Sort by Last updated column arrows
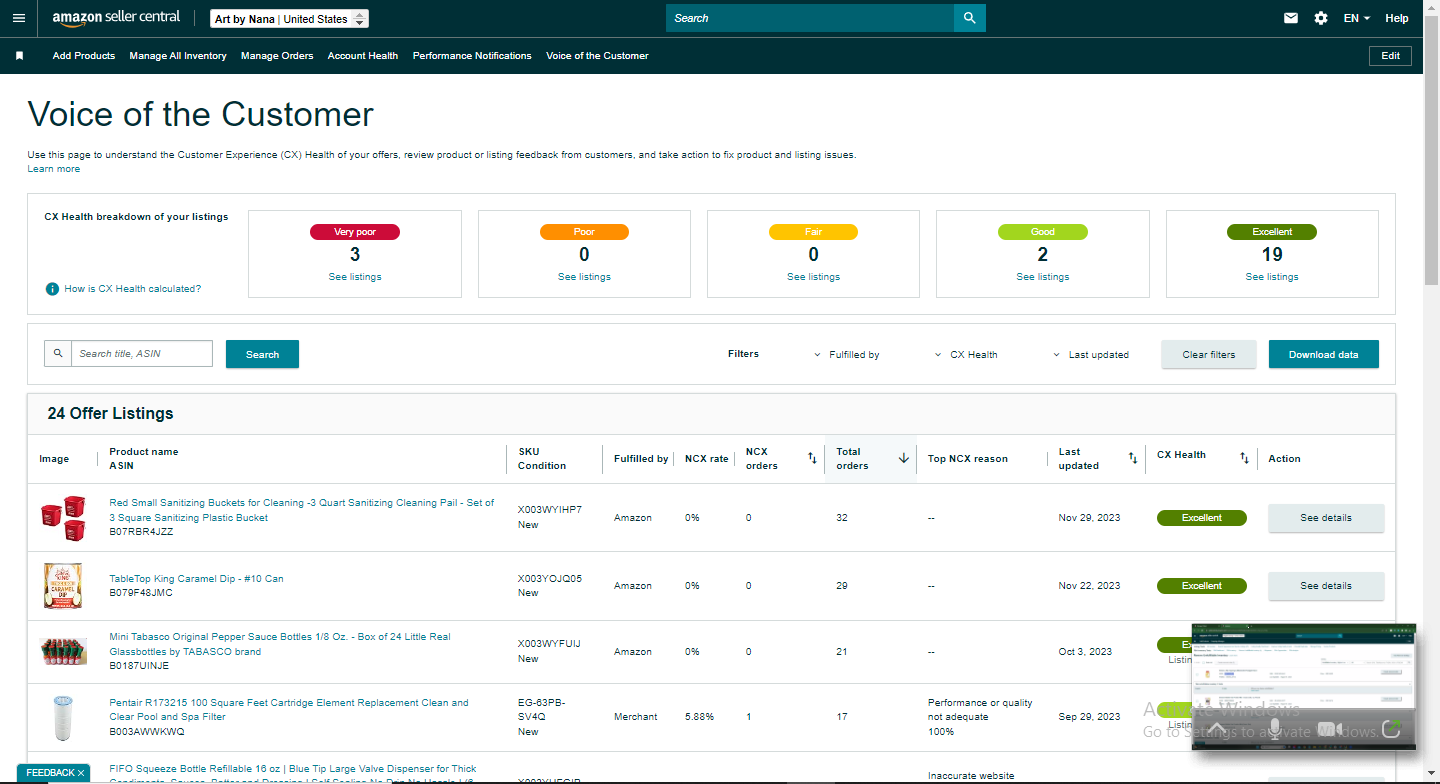Viewport: 1440px width, 784px height. click(x=1133, y=458)
